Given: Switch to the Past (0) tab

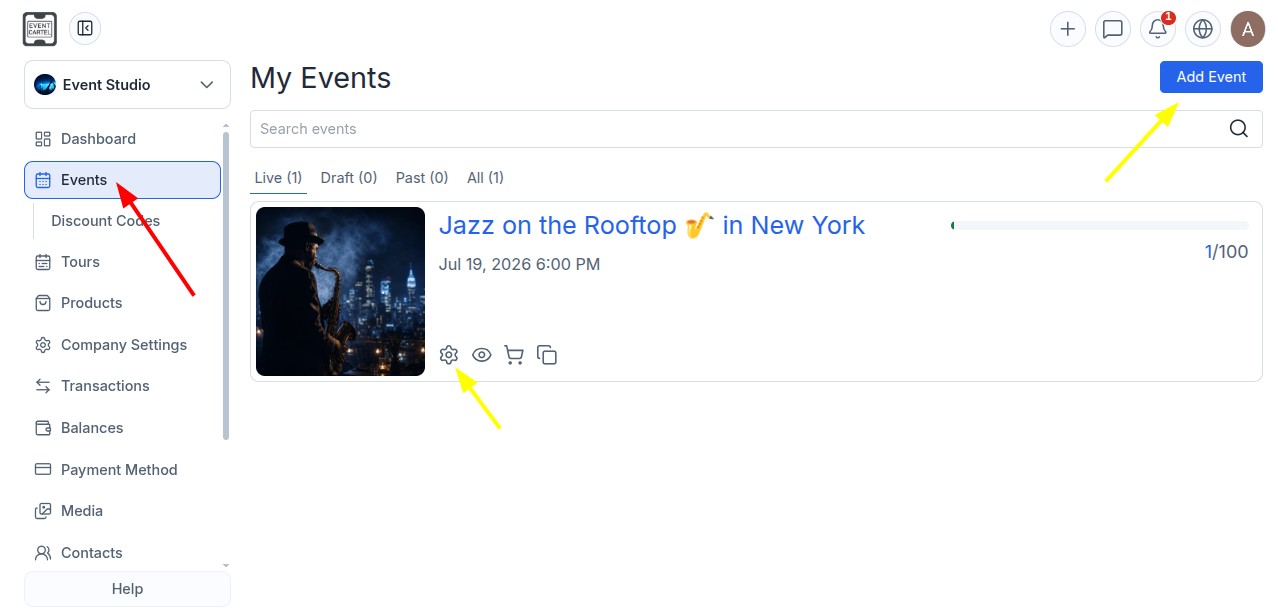Looking at the screenshot, I should click(x=422, y=178).
